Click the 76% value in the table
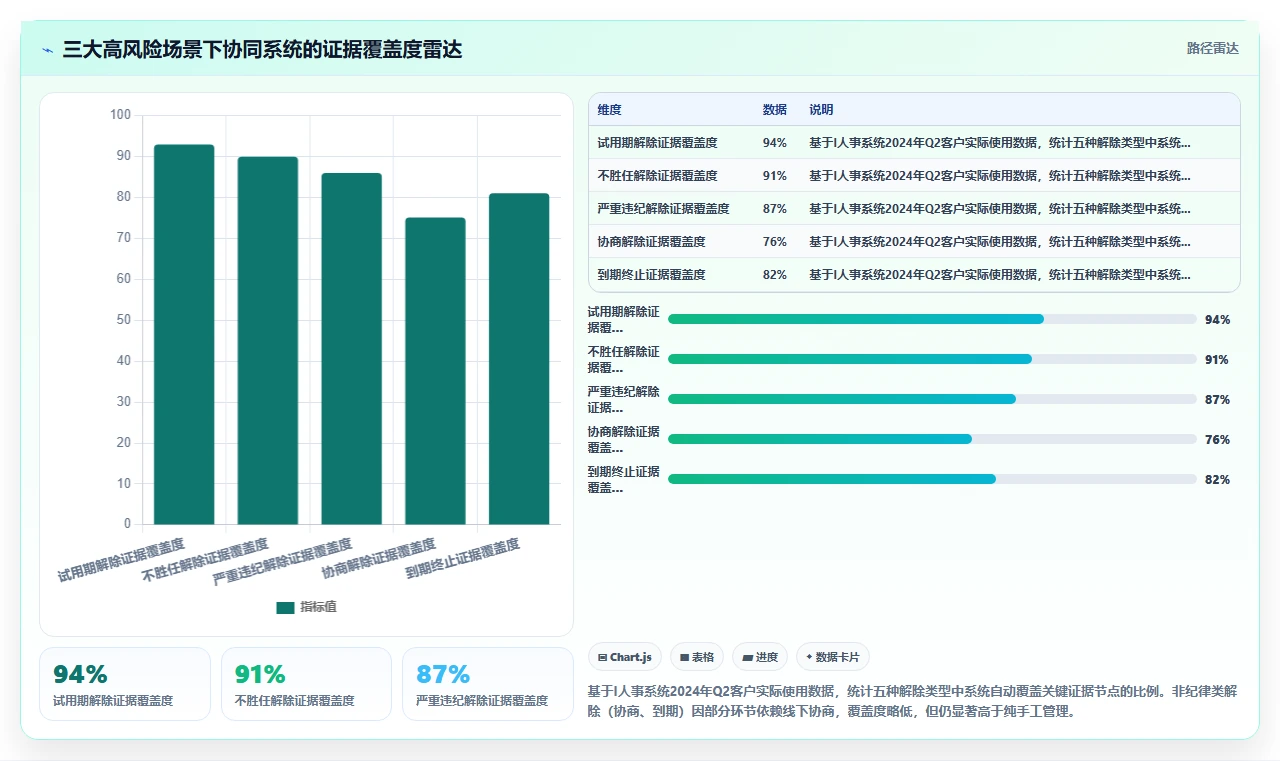This screenshot has width=1280, height=761. (774, 242)
